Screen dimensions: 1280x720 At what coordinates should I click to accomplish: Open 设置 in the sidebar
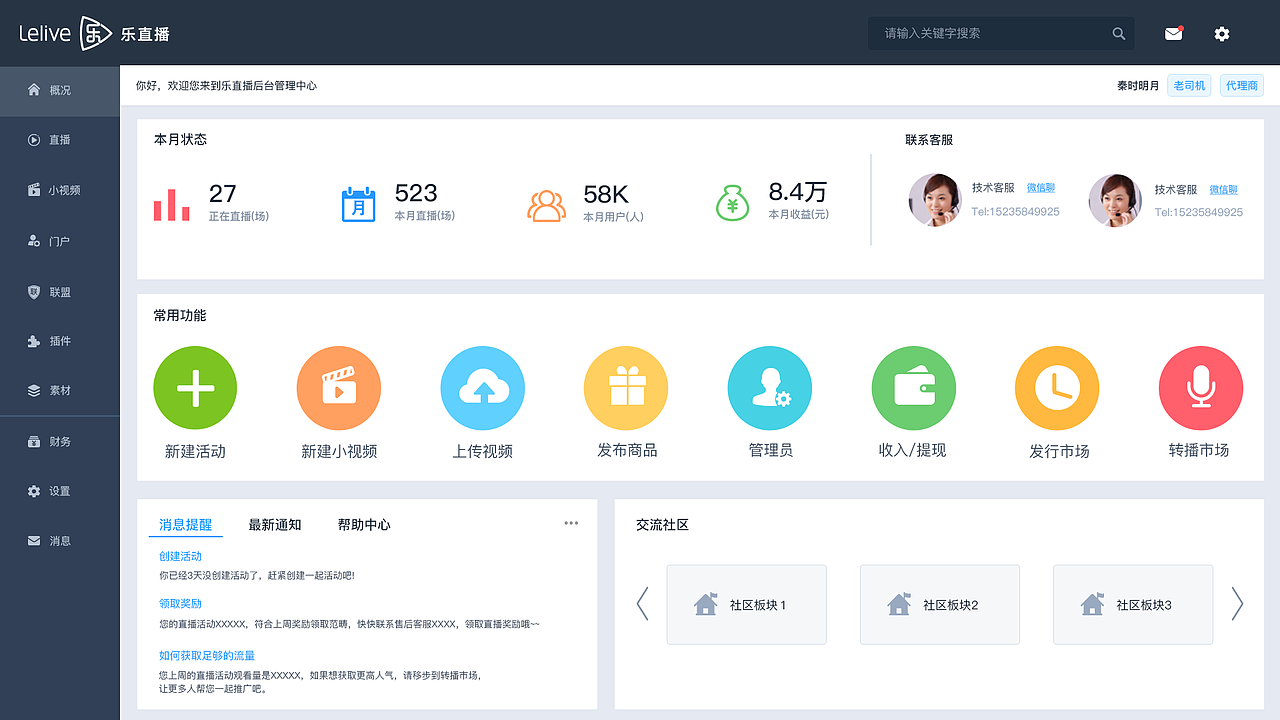pyautogui.click(x=60, y=491)
